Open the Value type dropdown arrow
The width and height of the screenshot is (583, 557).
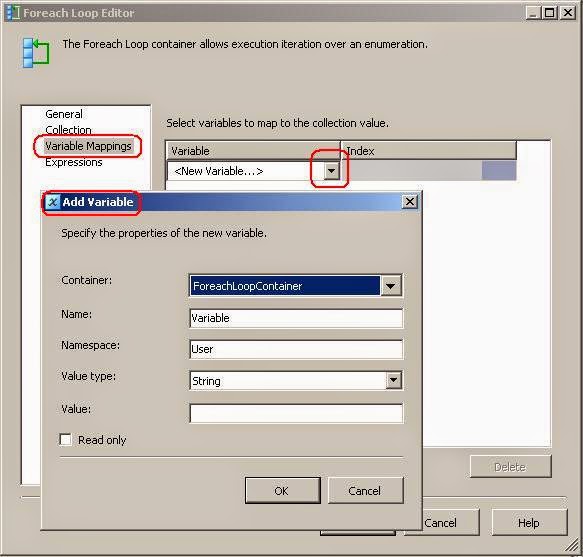pyautogui.click(x=393, y=380)
